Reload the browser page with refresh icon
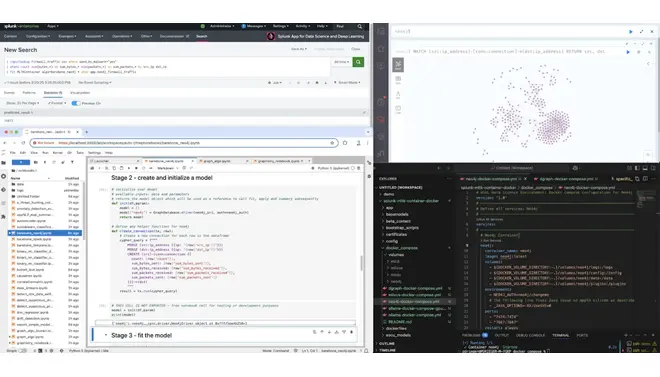This screenshot has height=377, width=660. 23,143
